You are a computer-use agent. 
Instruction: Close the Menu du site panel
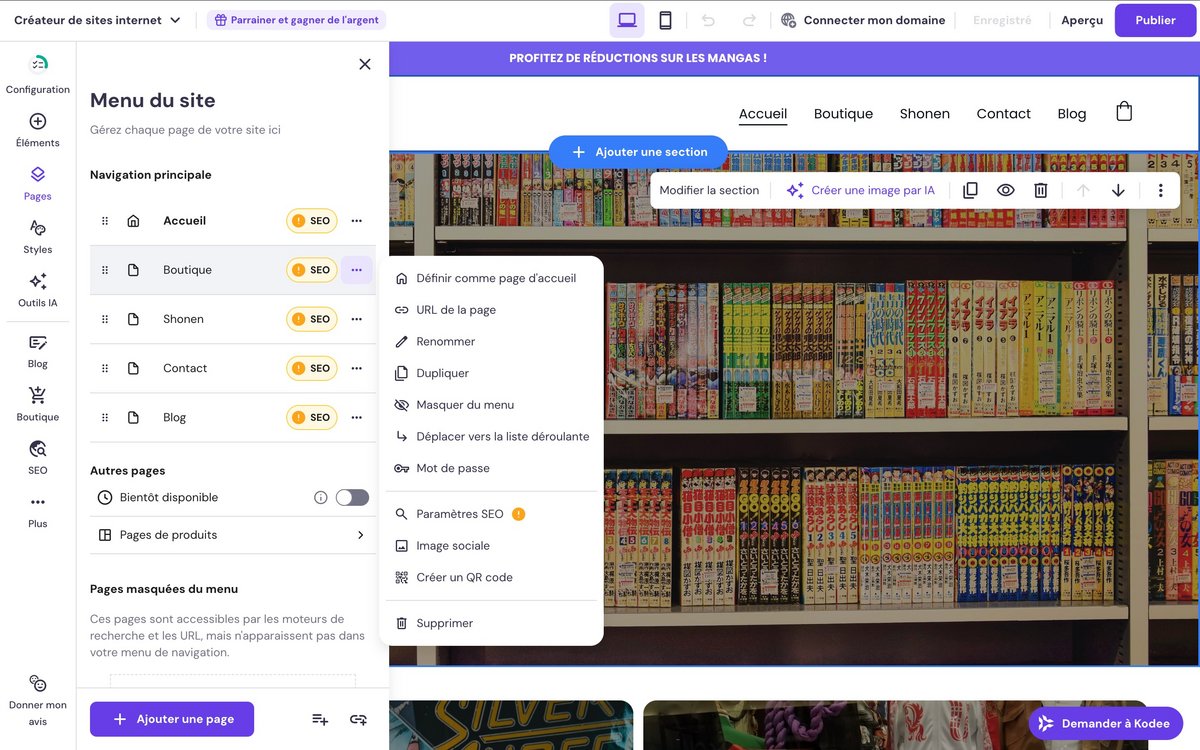365,64
